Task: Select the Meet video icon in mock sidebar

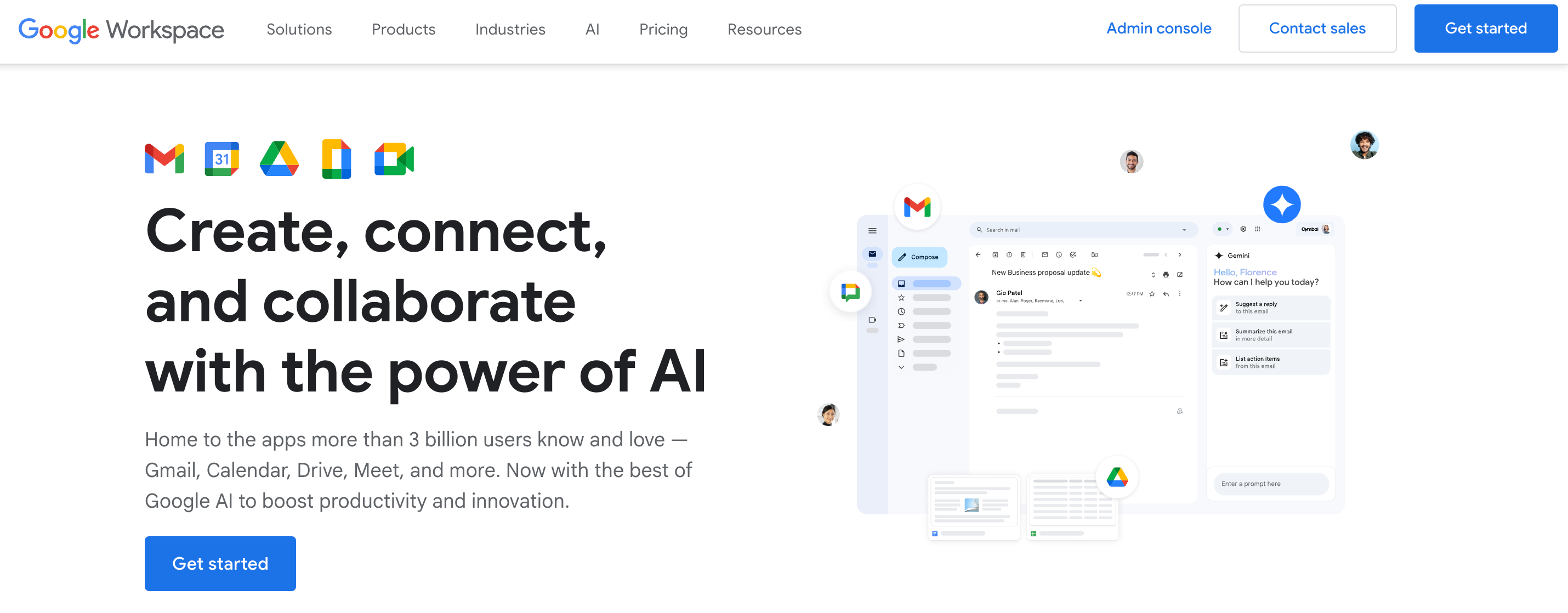Action: [x=872, y=320]
